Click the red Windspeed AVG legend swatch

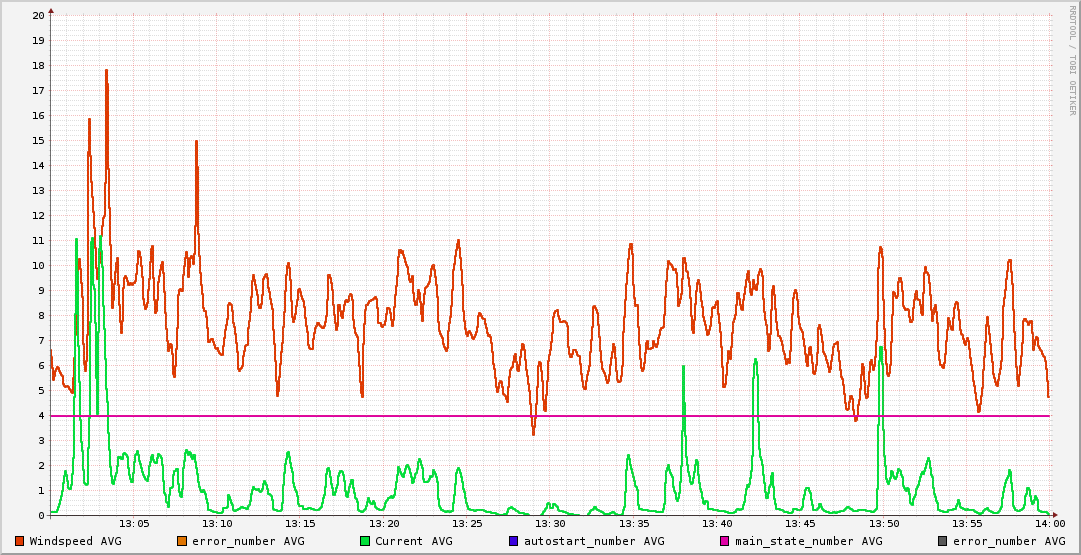point(19,541)
